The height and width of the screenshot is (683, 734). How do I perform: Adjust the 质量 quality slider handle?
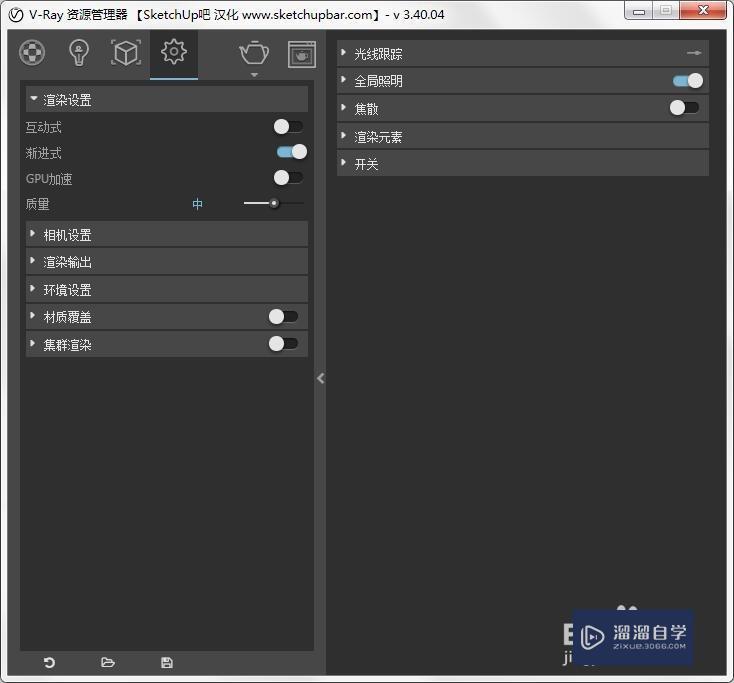[274, 203]
